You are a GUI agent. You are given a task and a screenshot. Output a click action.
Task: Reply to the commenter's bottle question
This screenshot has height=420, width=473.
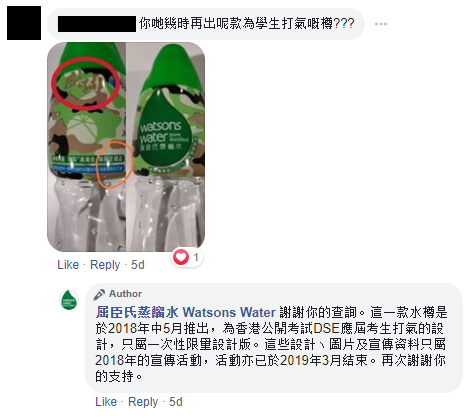(x=105, y=265)
